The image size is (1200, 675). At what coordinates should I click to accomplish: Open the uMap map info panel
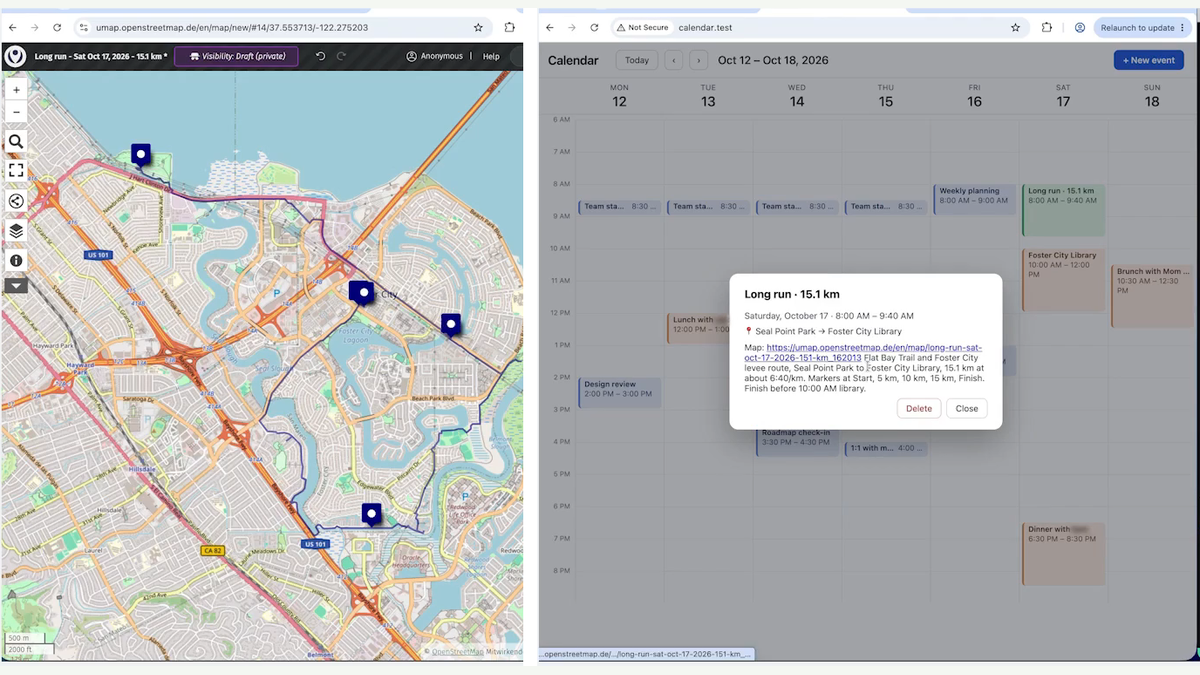pos(16,260)
